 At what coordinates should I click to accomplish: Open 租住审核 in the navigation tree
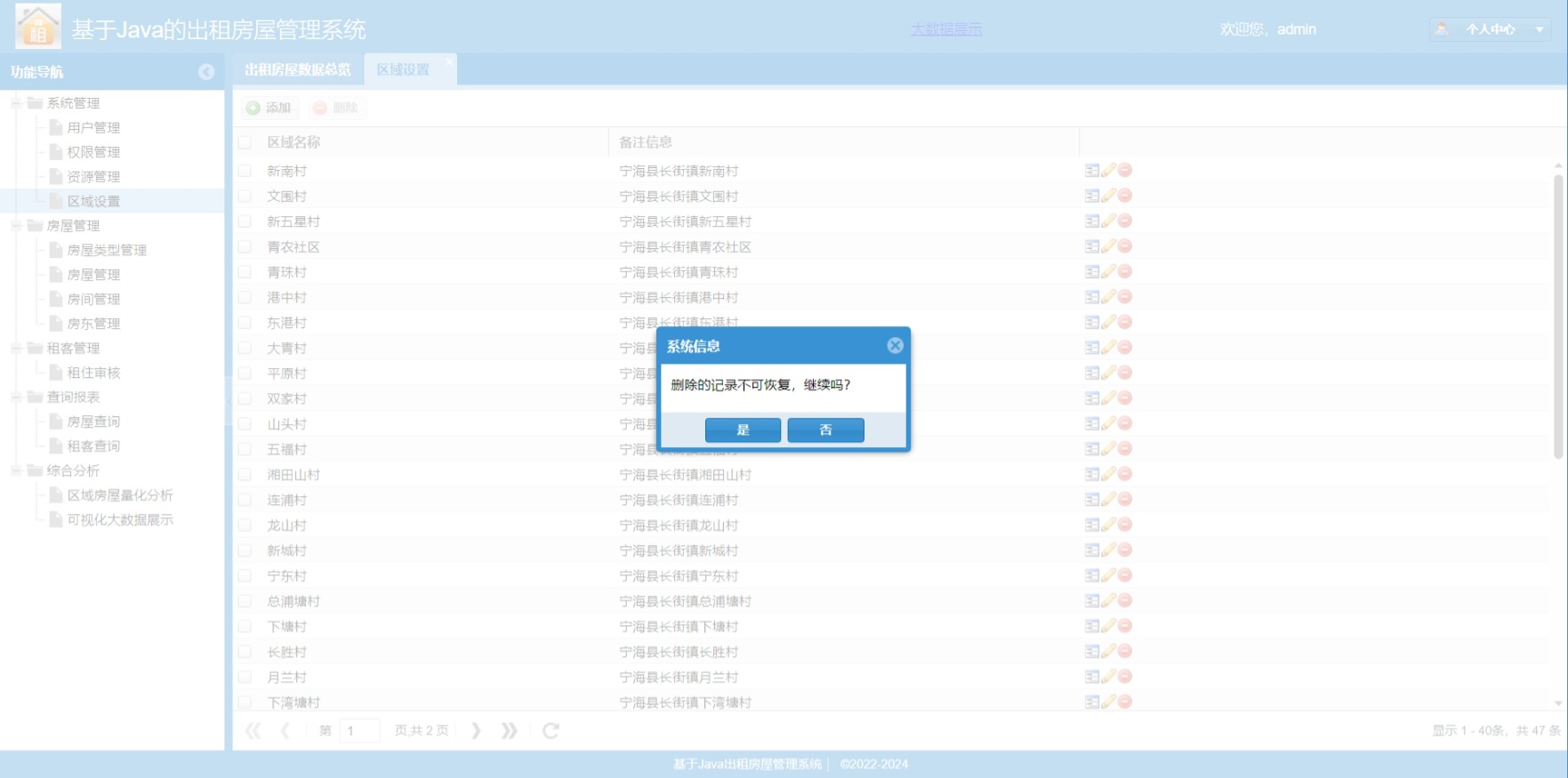coord(93,373)
